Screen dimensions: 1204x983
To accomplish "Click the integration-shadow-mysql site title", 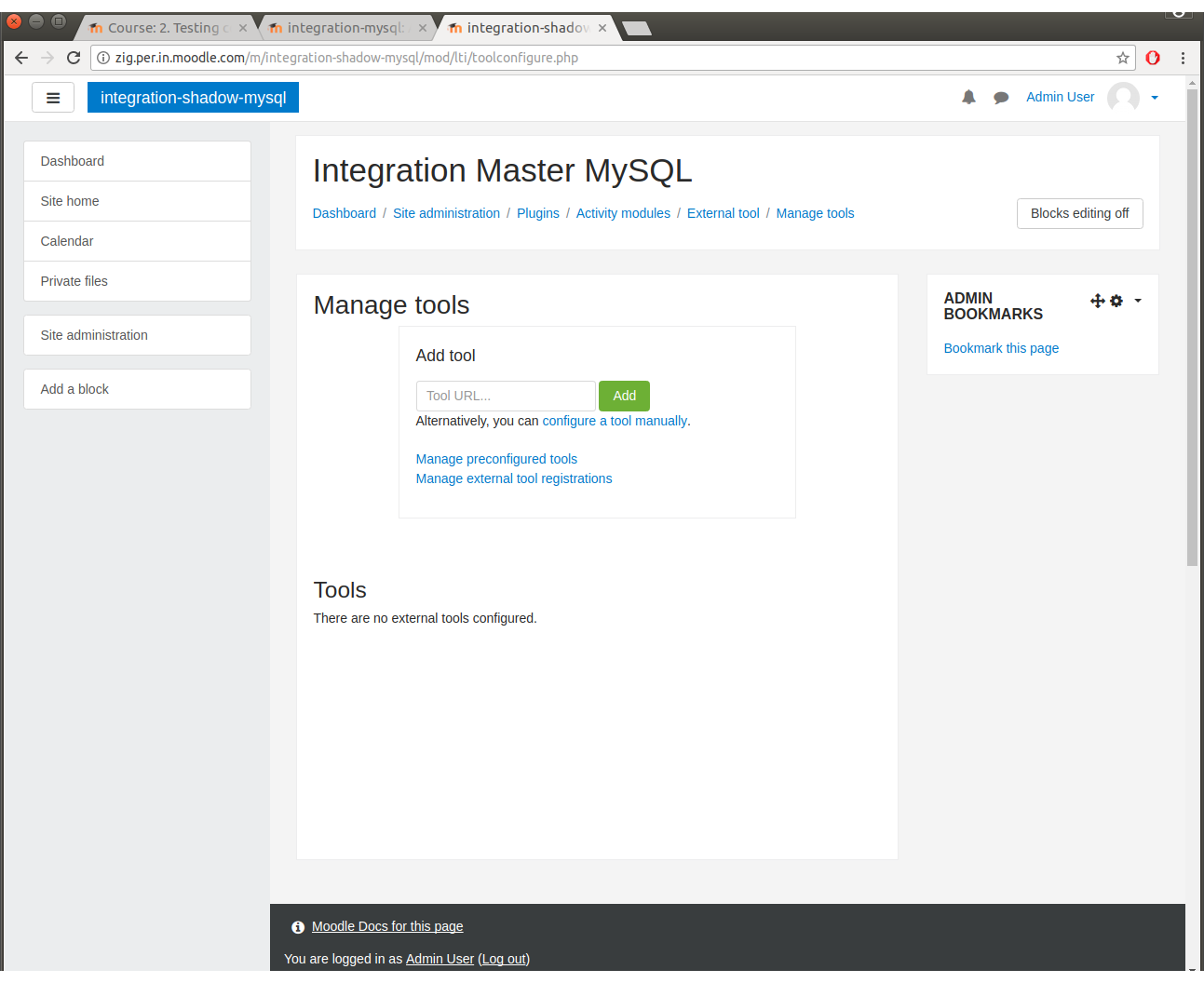I will 193,98.
